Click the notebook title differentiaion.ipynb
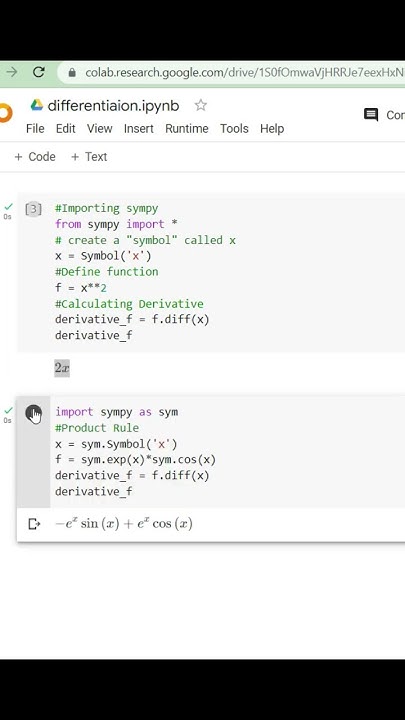 113,106
